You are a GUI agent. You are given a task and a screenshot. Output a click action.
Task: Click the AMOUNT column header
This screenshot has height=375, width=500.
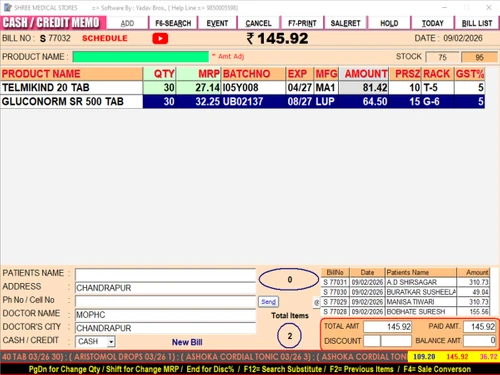pyautogui.click(x=364, y=74)
